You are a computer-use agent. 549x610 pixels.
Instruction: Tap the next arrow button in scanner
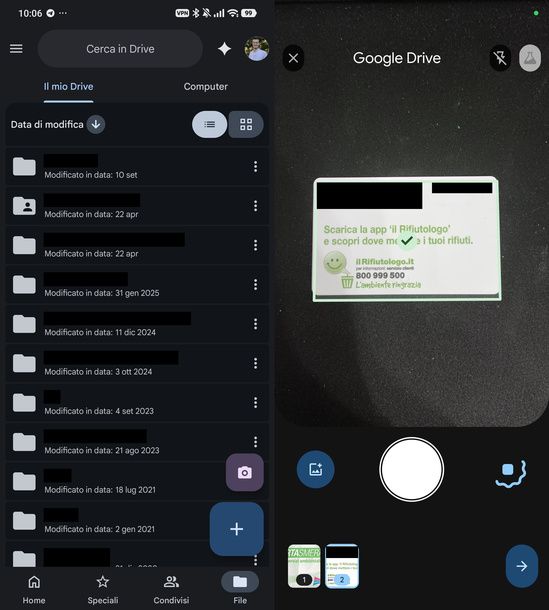(x=522, y=566)
